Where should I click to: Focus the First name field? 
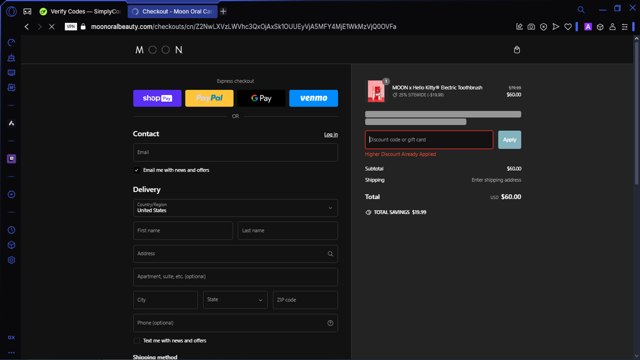pyautogui.click(x=183, y=231)
